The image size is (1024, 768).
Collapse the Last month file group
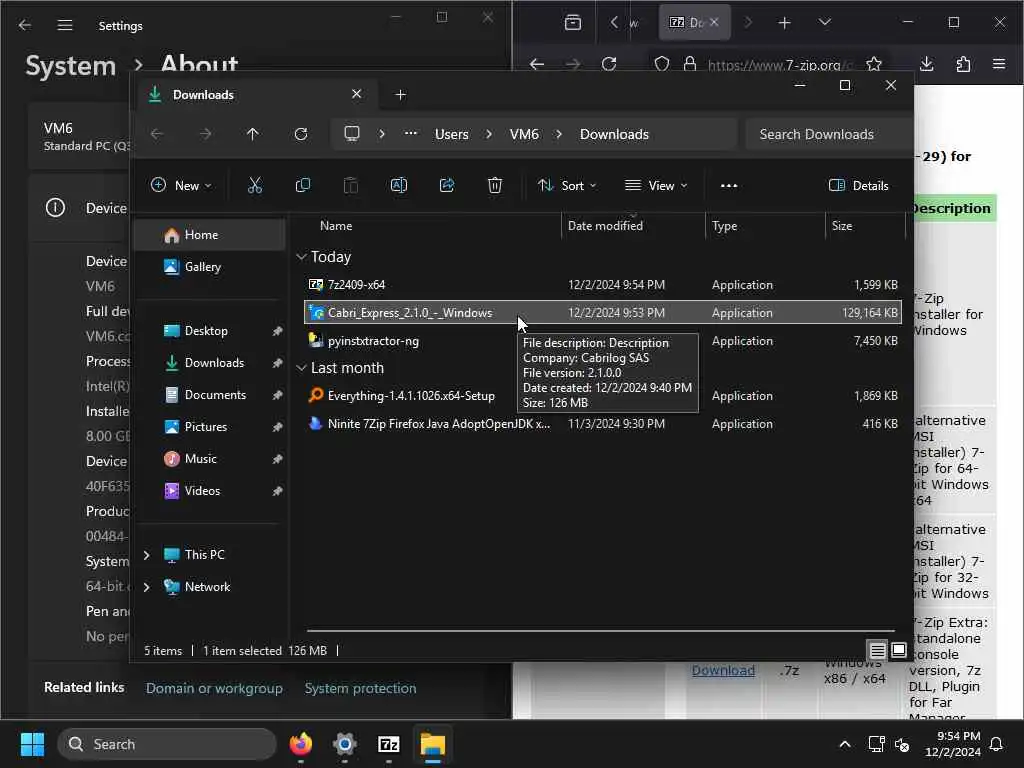(x=301, y=368)
